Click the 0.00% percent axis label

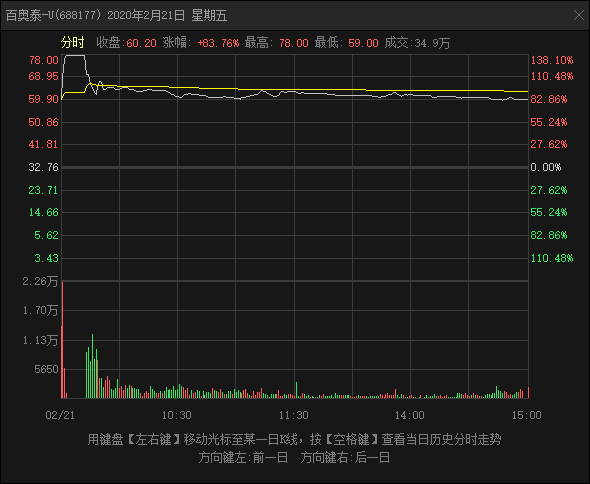(x=546, y=167)
